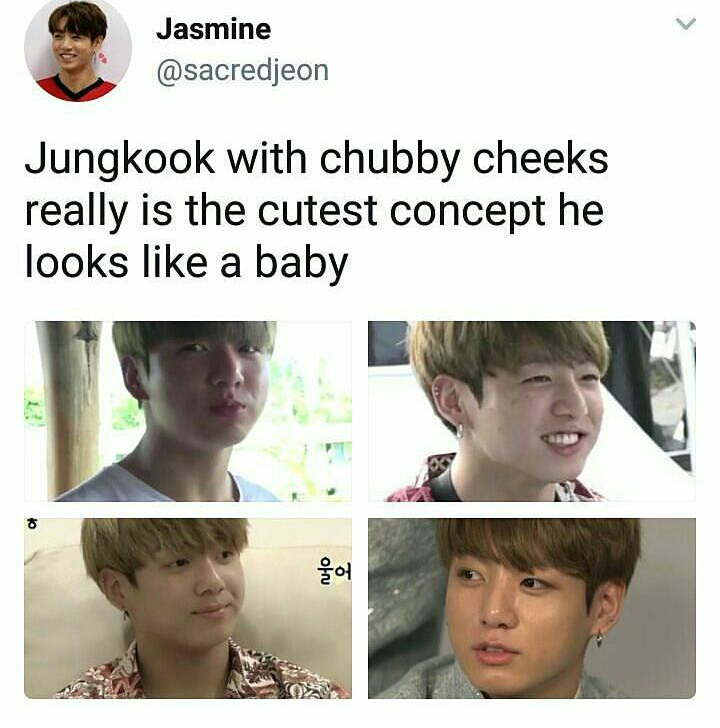Open Jasmine's round profile avatar
The image size is (720, 728).
78,50
